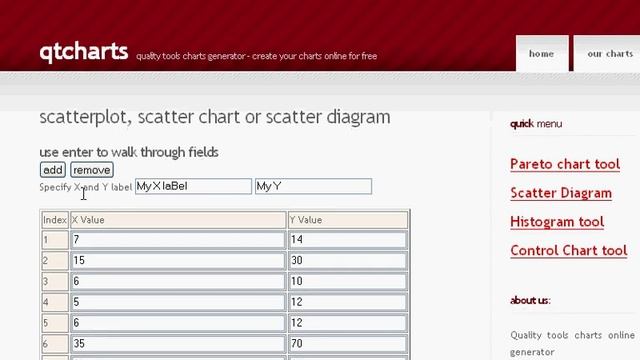
Task: Open the Scatter Diagram link
Action: click(x=561, y=193)
